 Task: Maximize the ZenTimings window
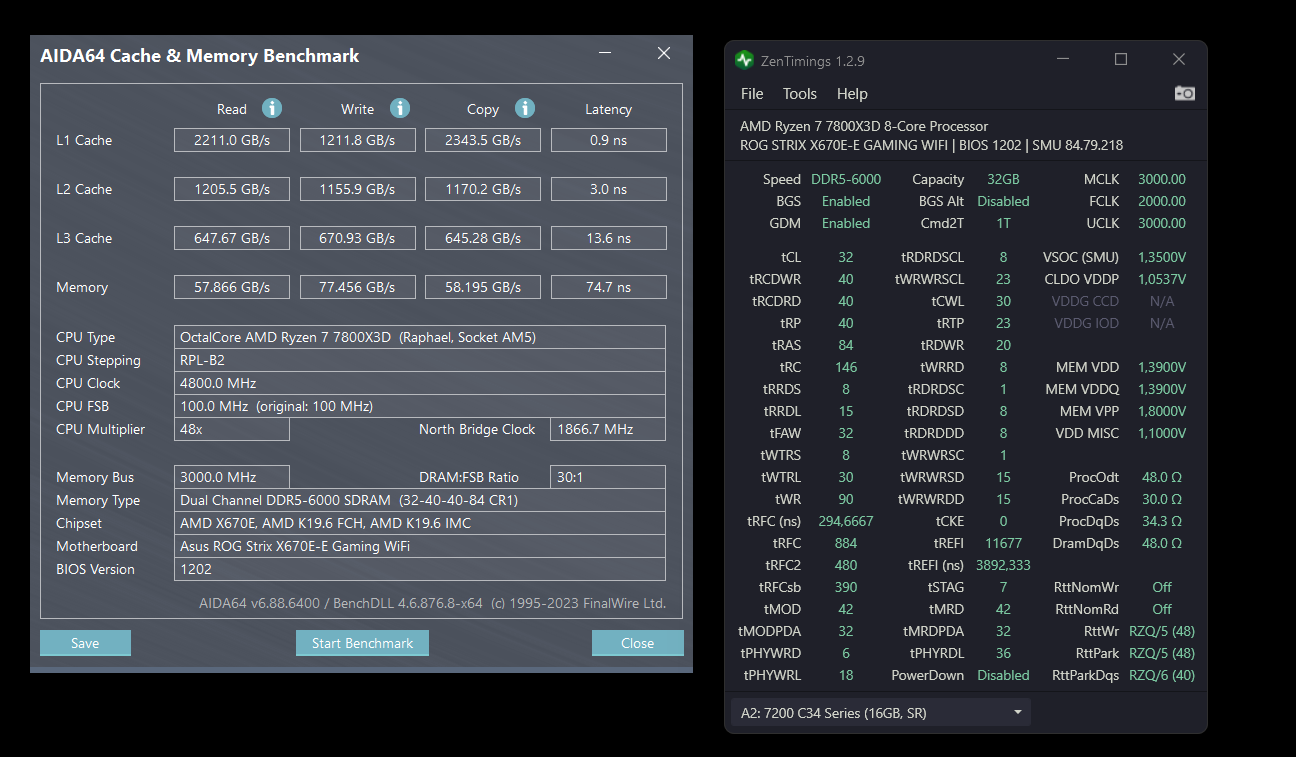pos(1121,60)
